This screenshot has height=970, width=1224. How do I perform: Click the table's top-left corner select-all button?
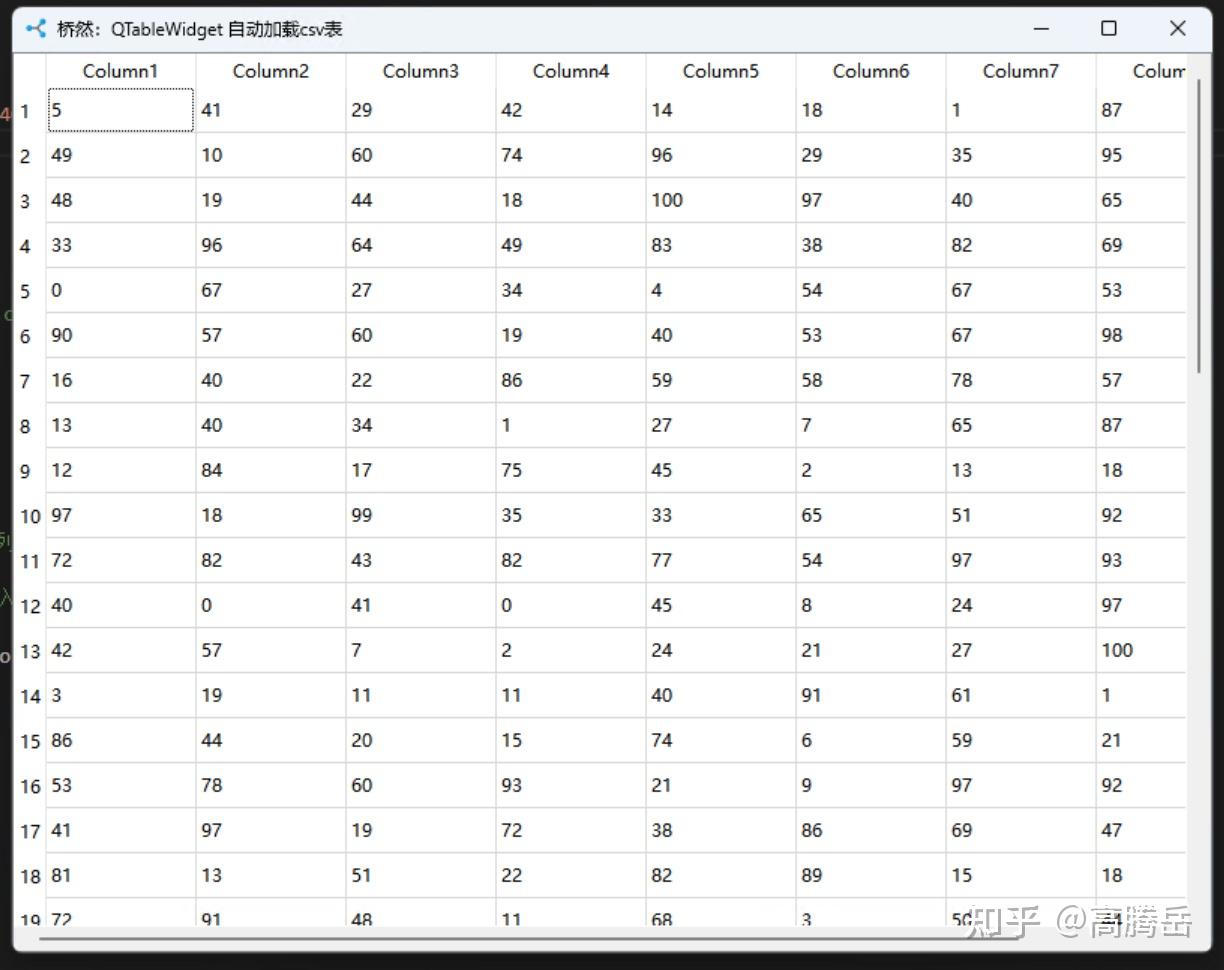(30, 71)
